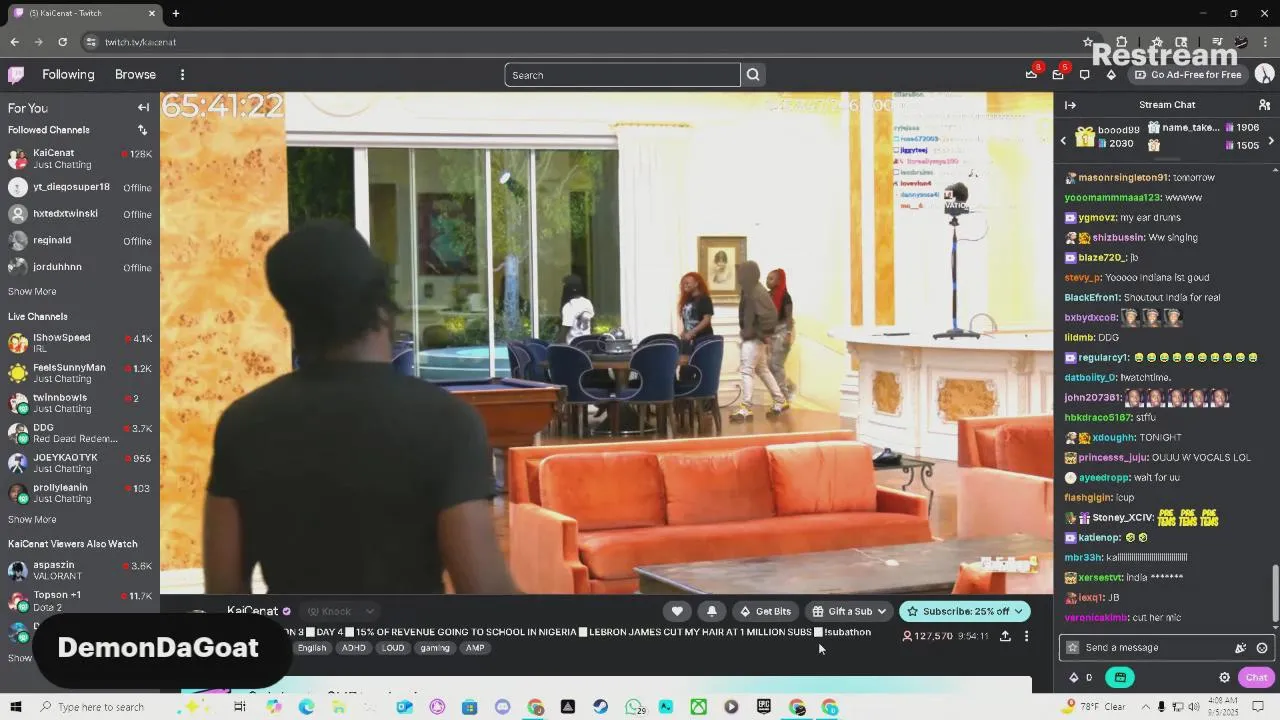The width and height of the screenshot is (1280, 720).
Task: Show previous gift leaderboard entry
Action: pos(1063,141)
